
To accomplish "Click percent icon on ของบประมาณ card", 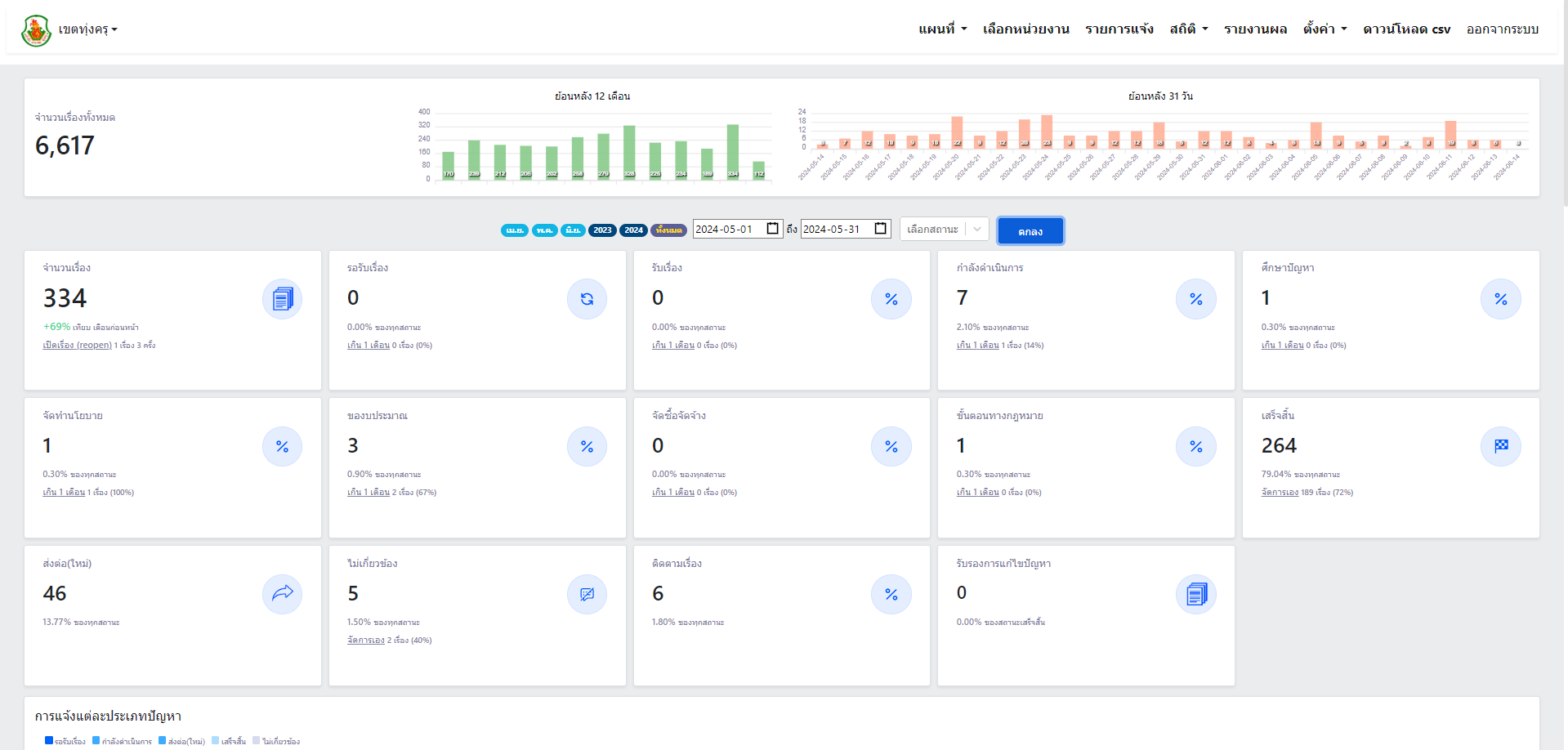I will point(587,447).
